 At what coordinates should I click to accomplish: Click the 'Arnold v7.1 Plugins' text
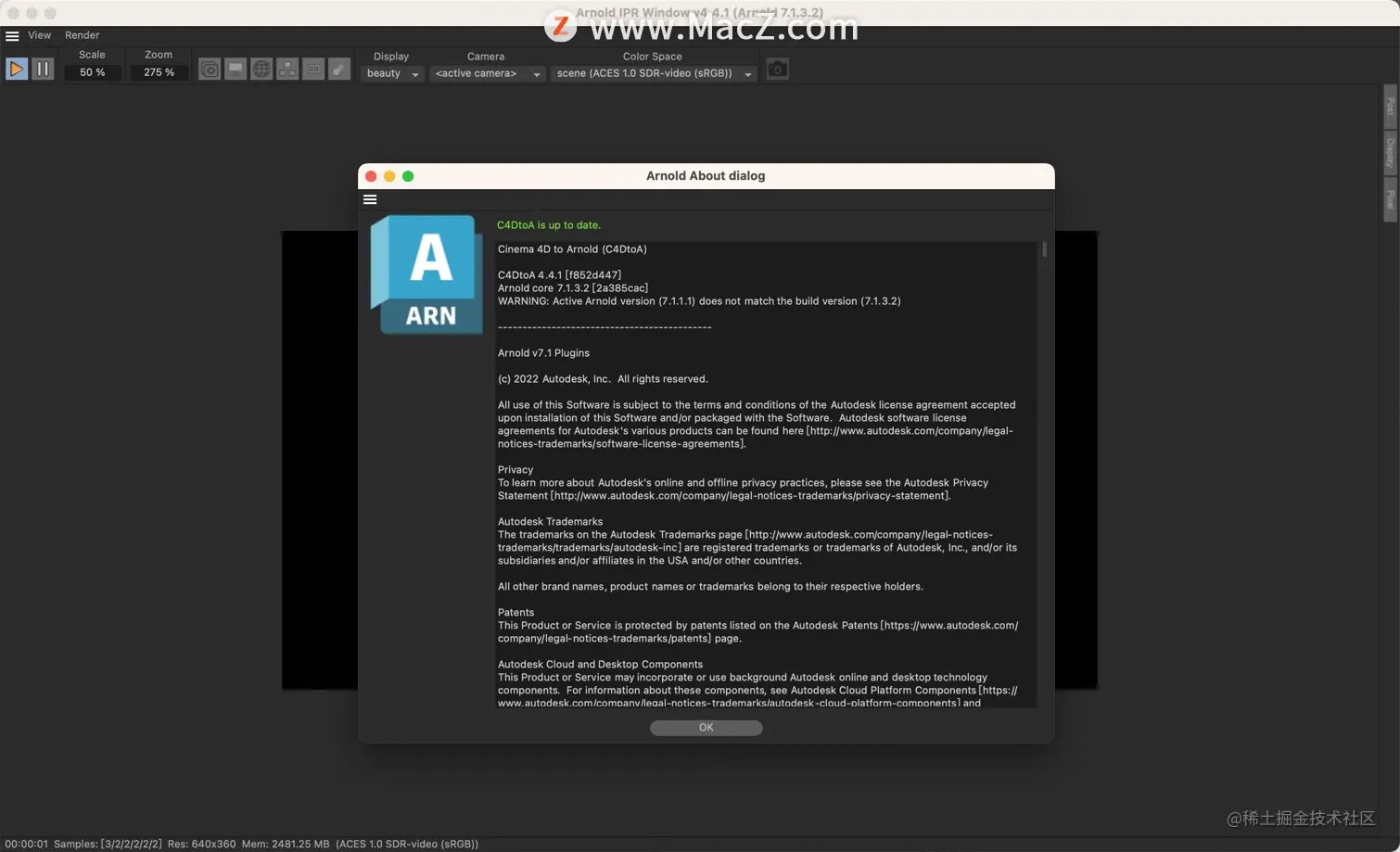543,353
